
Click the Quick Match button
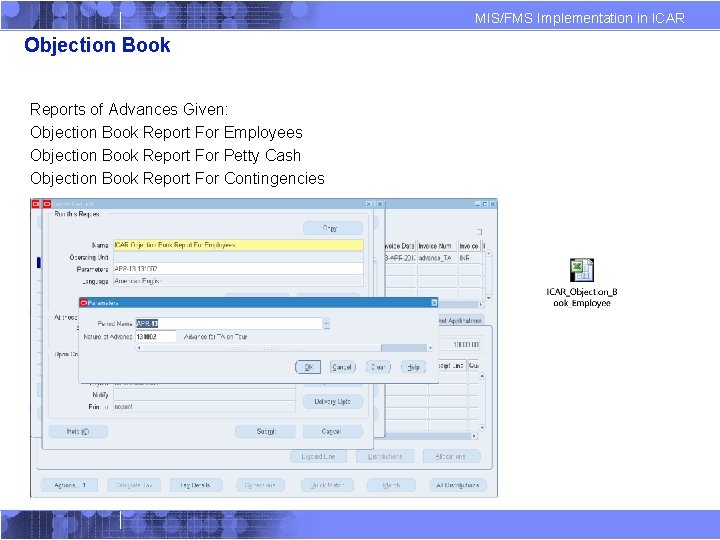coord(327,485)
